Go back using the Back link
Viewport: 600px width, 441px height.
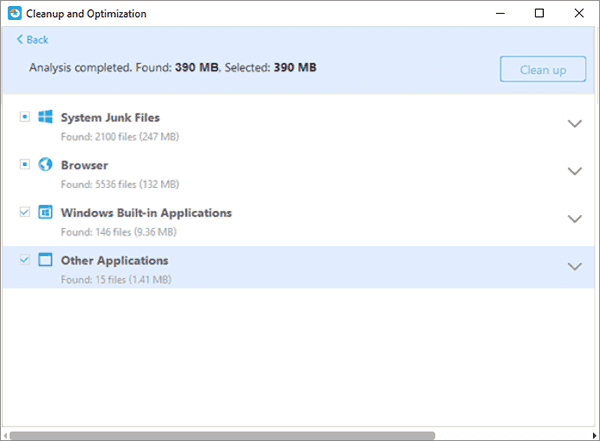37,40
